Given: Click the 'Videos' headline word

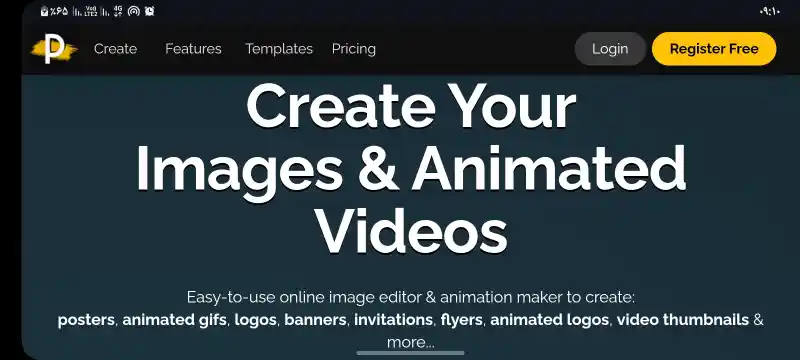Looking at the screenshot, I should click(x=411, y=230).
